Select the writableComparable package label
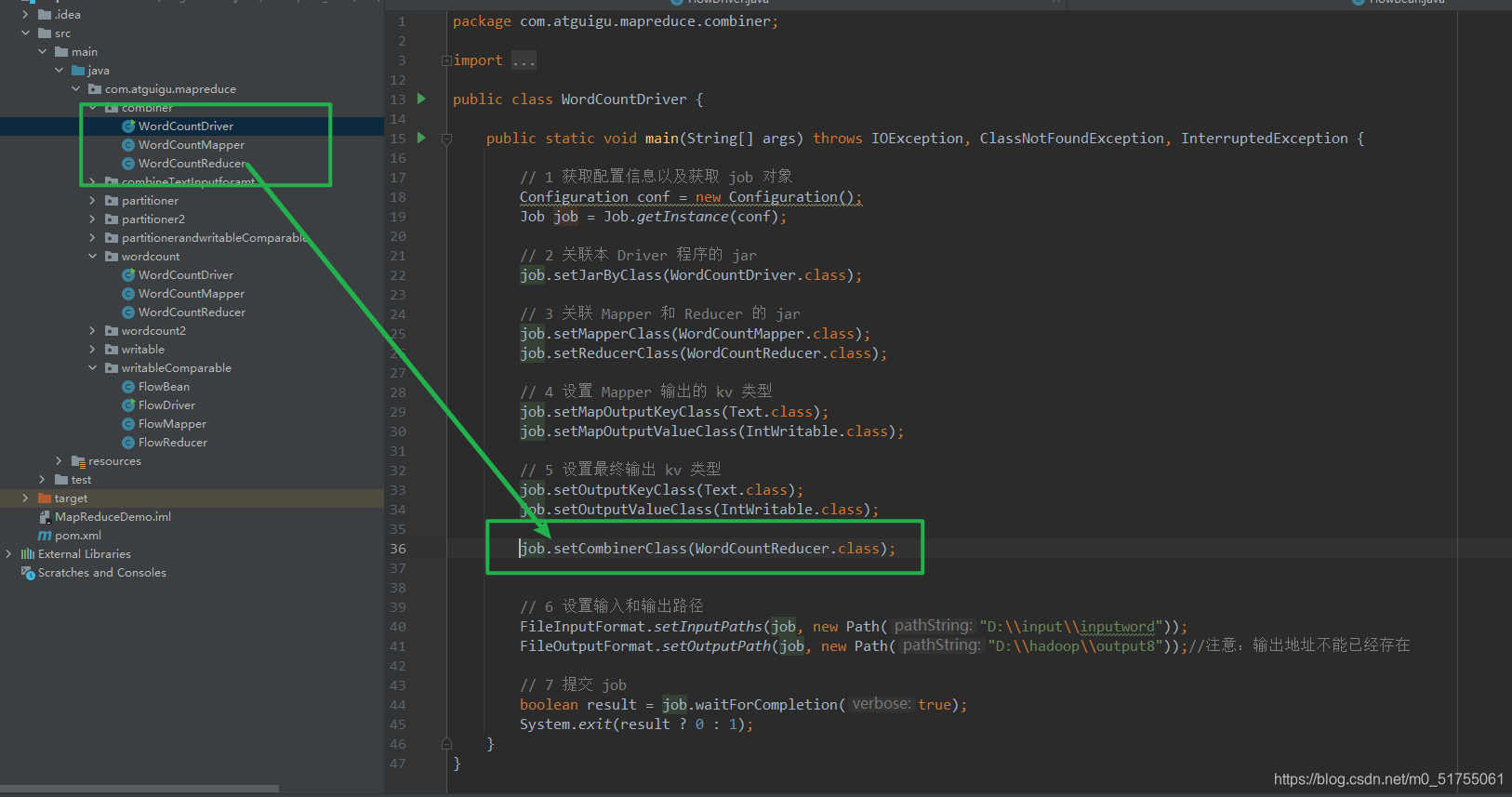The height and width of the screenshot is (797, 1512). pyautogui.click(x=177, y=368)
